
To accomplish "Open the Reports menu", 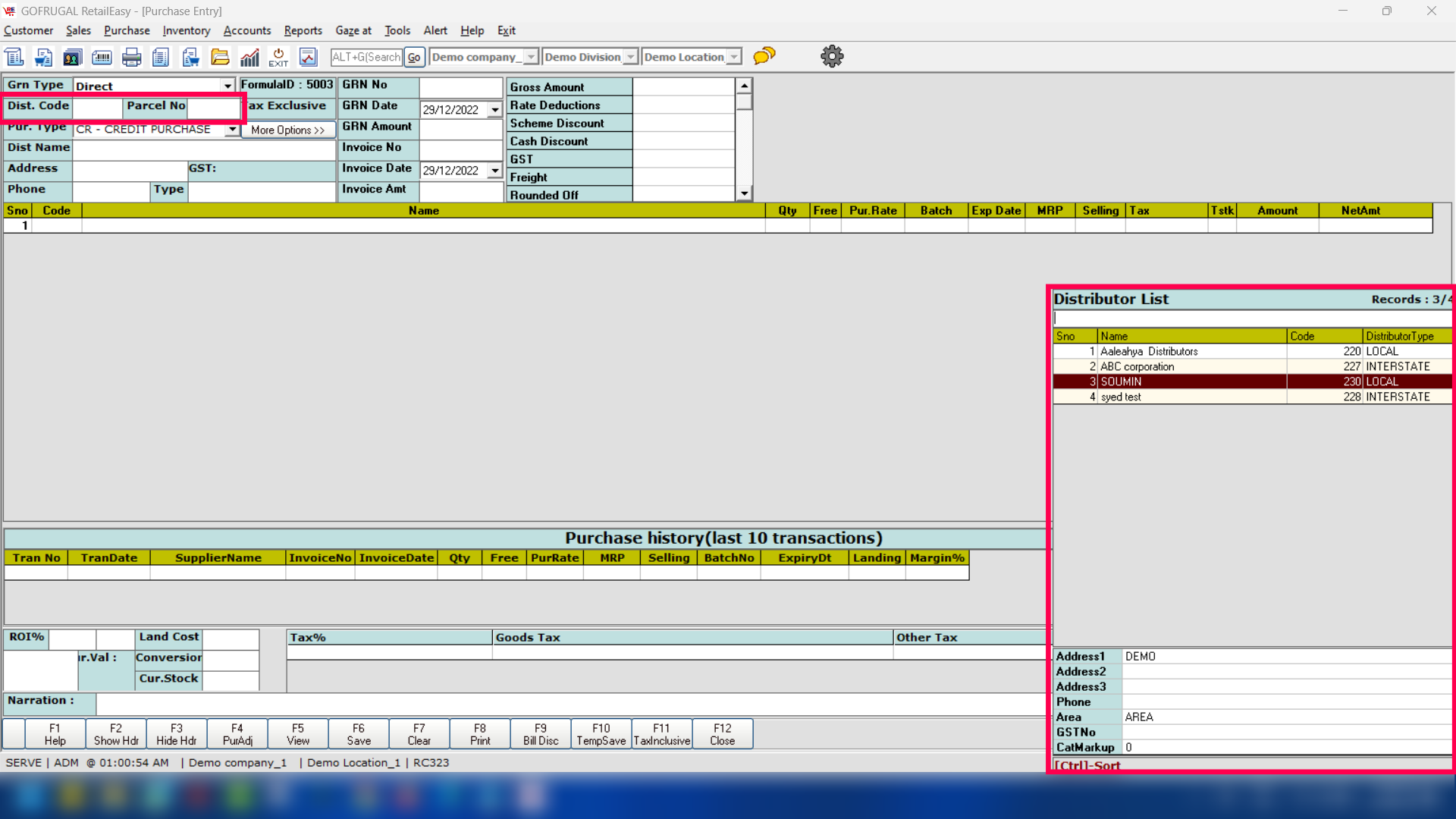I will 303,30.
